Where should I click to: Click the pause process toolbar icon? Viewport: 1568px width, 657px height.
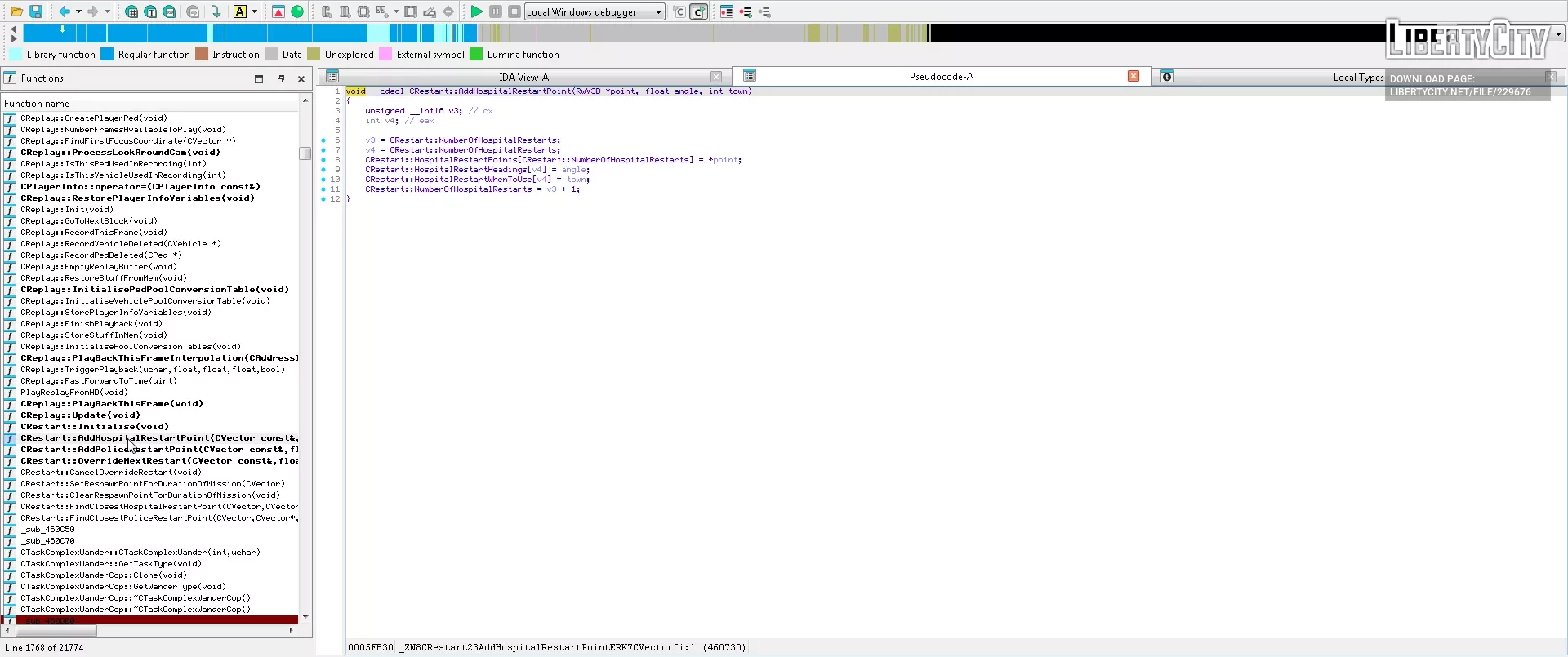click(496, 11)
